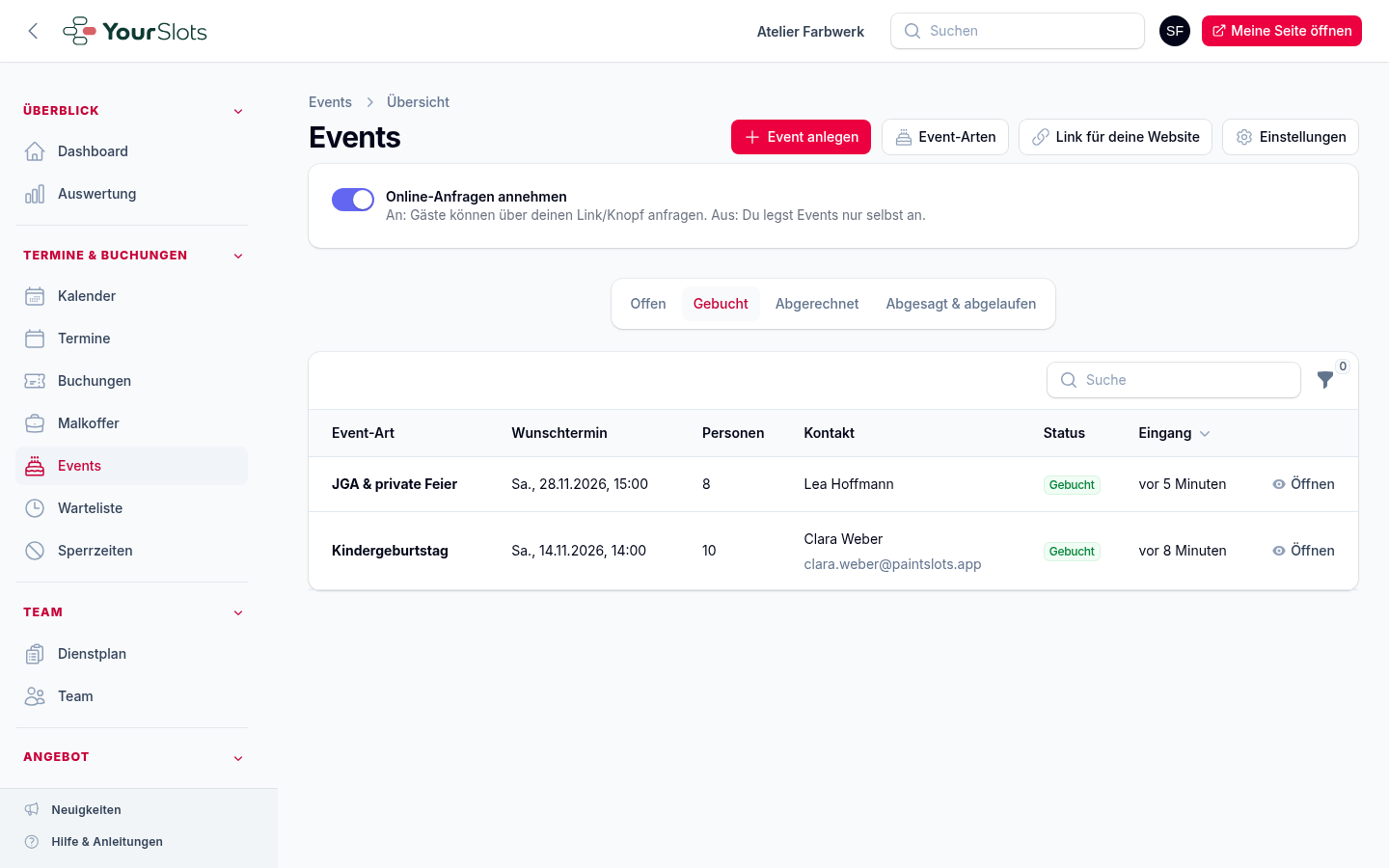Click the plus icon on Event anlegen
The width and height of the screenshot is (1389, 868).
(752, 137)
